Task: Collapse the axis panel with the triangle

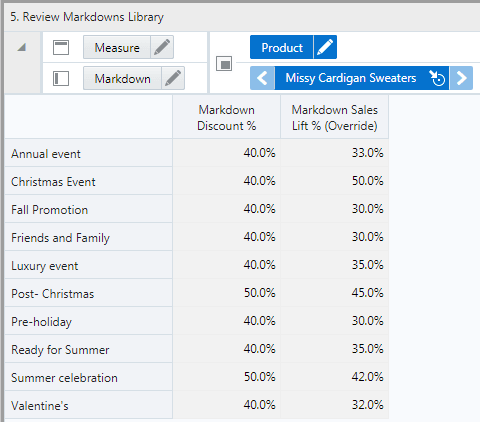Action: 22,47
